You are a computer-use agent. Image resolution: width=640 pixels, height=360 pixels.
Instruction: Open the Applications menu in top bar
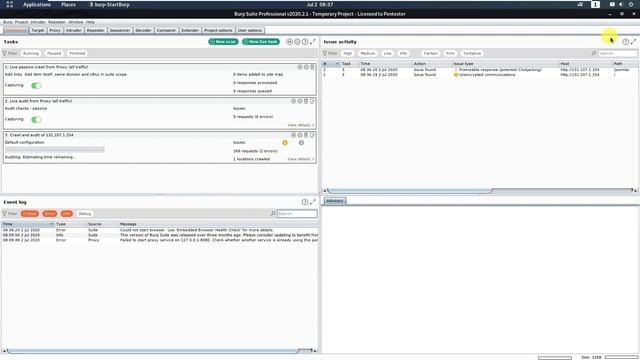click(37, 4)
